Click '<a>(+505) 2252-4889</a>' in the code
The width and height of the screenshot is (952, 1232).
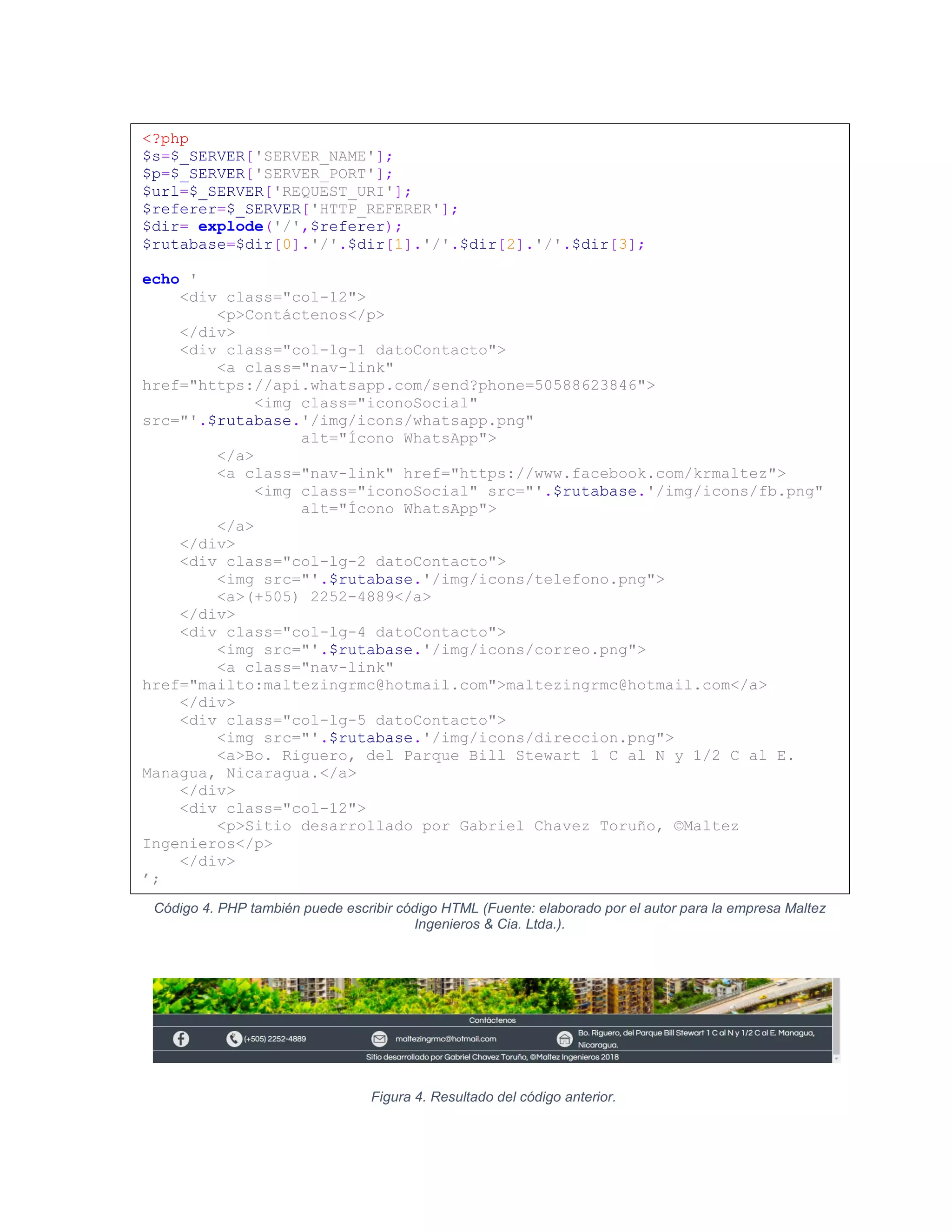tap(324, 597)
